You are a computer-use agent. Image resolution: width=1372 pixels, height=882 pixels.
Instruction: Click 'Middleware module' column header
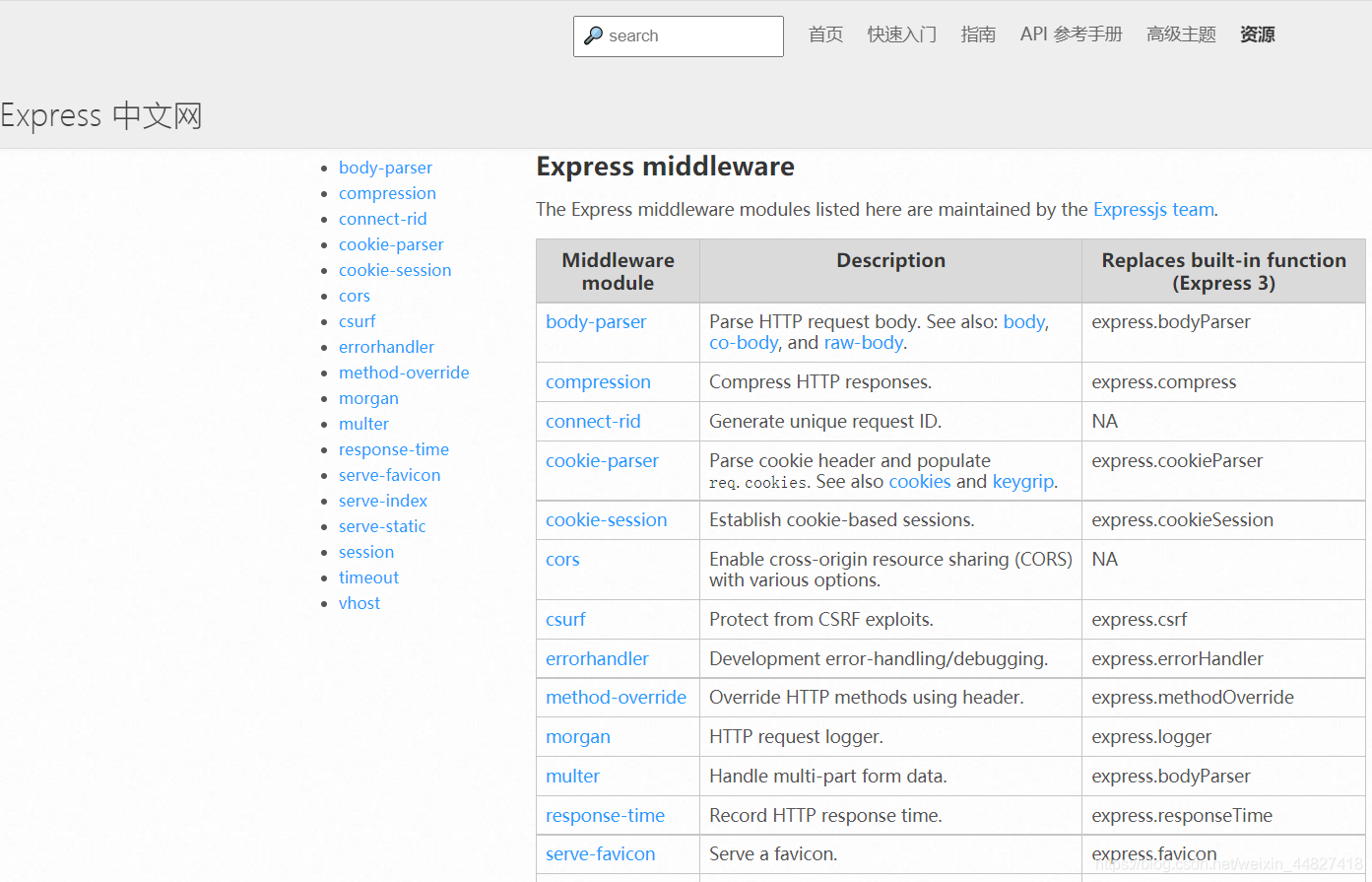(618, 271)
